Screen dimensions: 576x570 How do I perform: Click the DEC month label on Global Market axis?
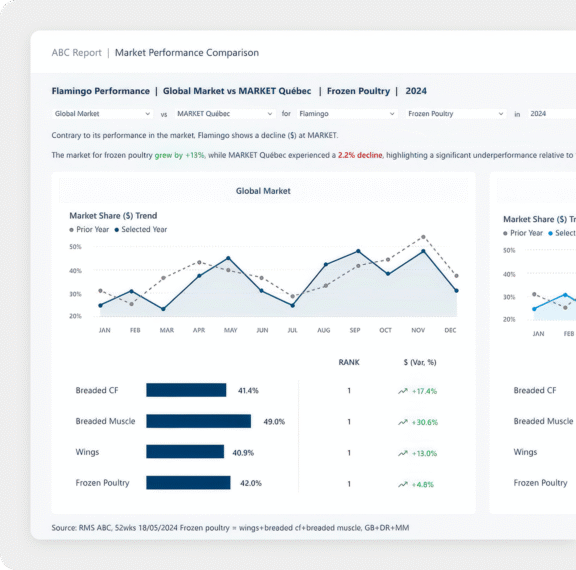(450, 330)
